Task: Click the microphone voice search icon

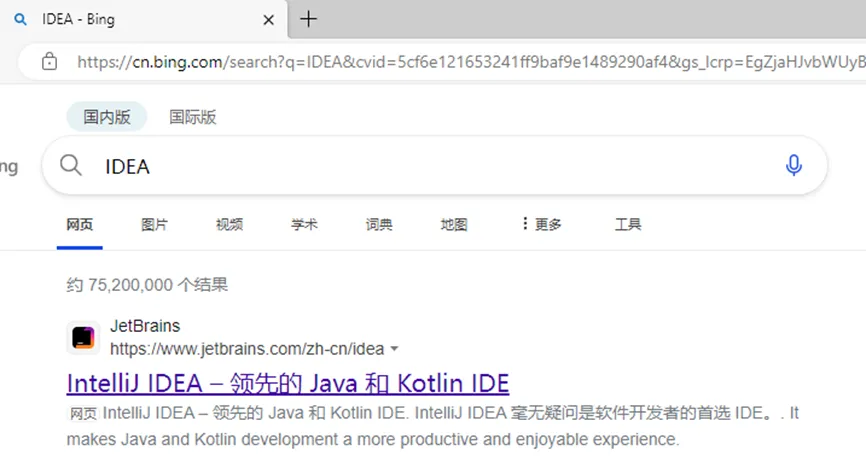Action: pos(794,166)
